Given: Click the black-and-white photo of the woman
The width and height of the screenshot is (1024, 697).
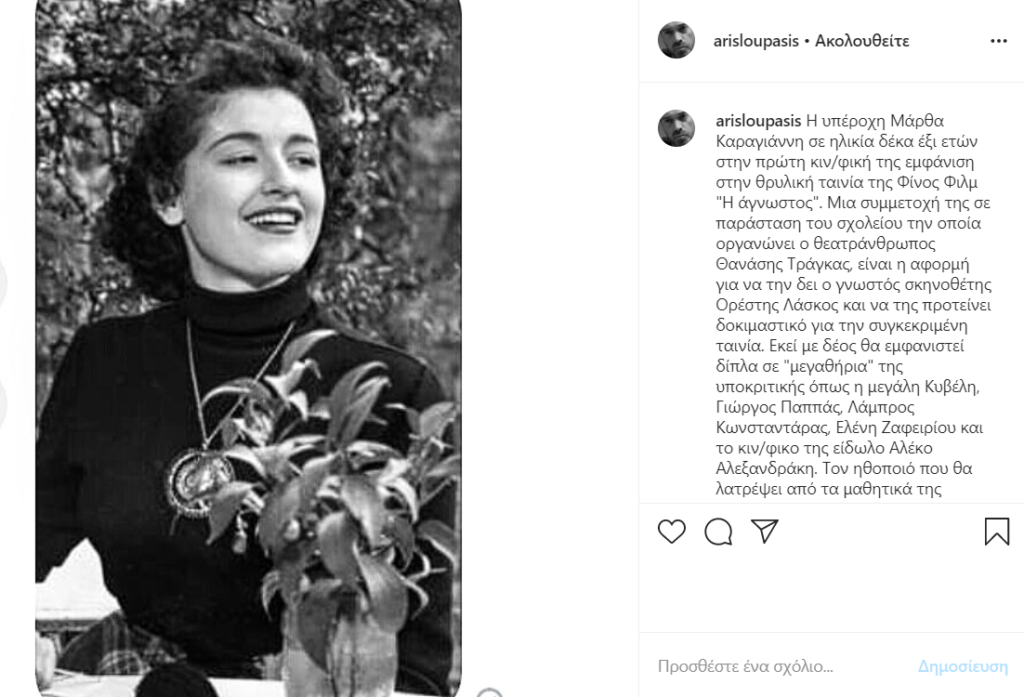Looking at the screenshot, I should [248, 348].
